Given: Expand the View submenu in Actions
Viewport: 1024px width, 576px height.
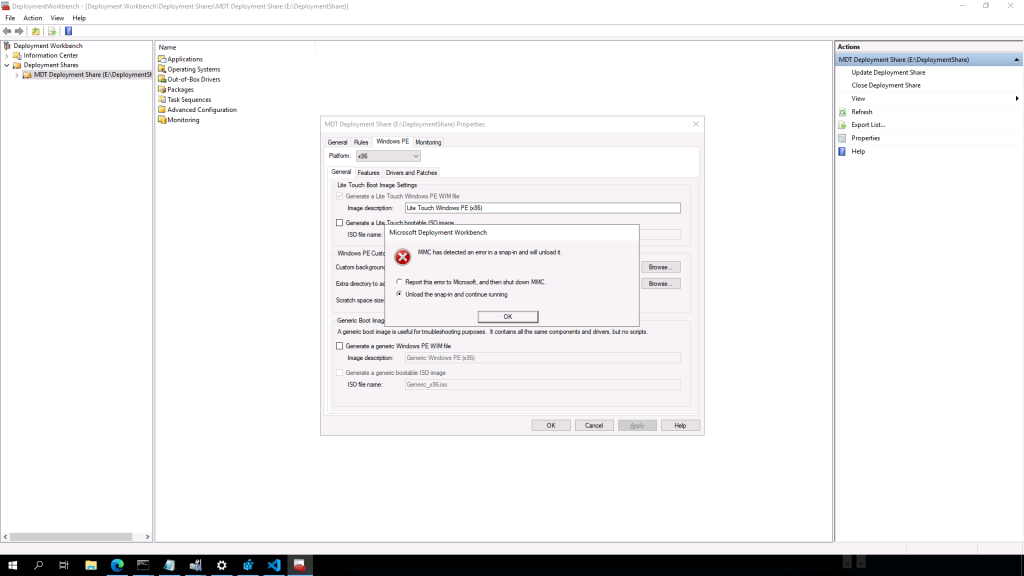Looking at the screenshot, I should point(1016,99).
